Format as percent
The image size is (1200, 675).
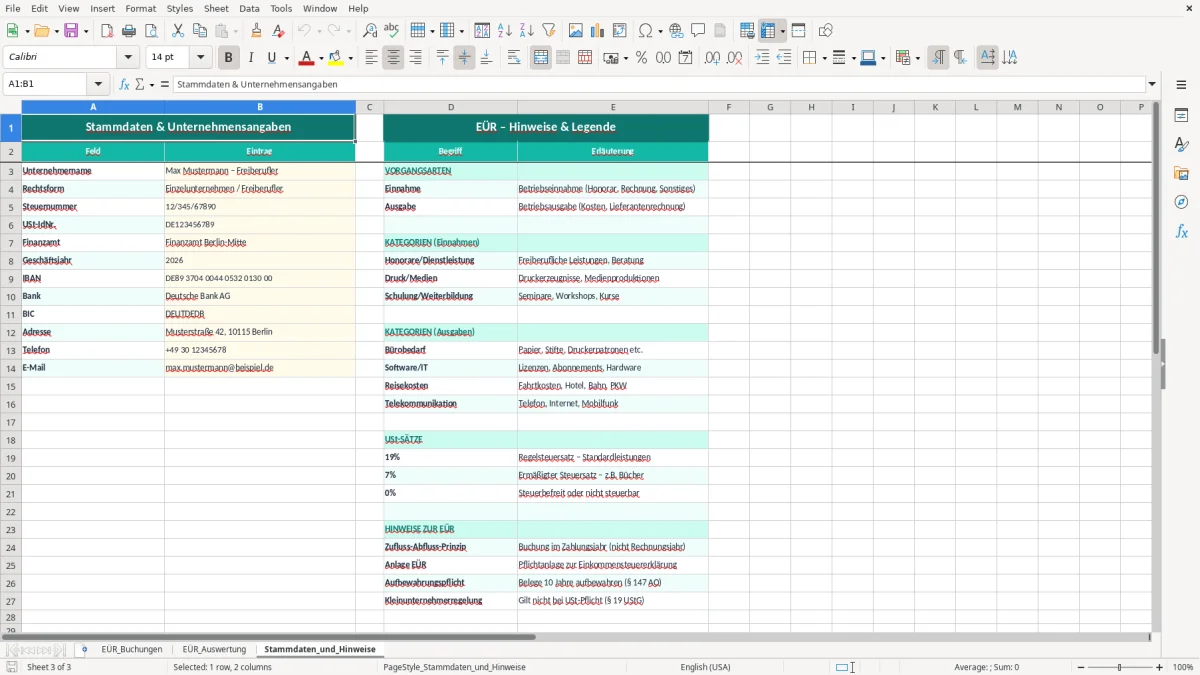[x=642, y=58]
